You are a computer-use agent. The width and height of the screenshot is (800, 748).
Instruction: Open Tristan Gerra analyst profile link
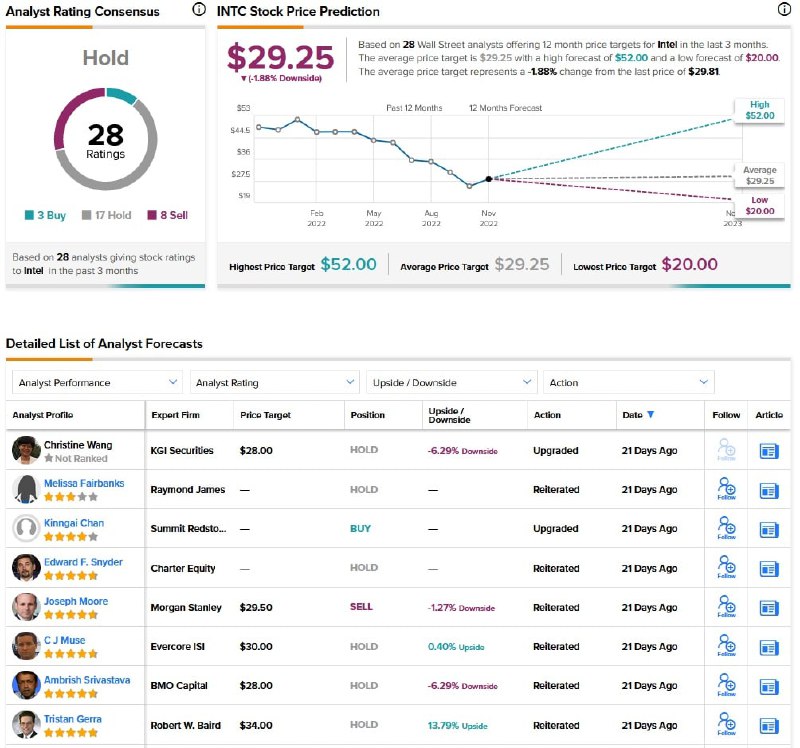click(x=73, y=718)
